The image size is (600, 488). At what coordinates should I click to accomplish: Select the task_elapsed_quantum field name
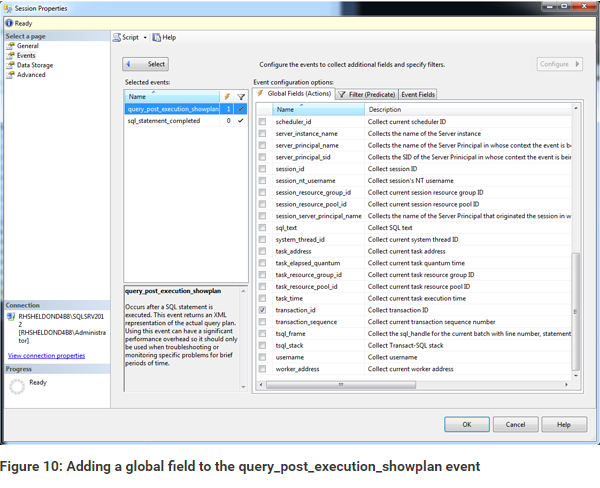(308, 263)
